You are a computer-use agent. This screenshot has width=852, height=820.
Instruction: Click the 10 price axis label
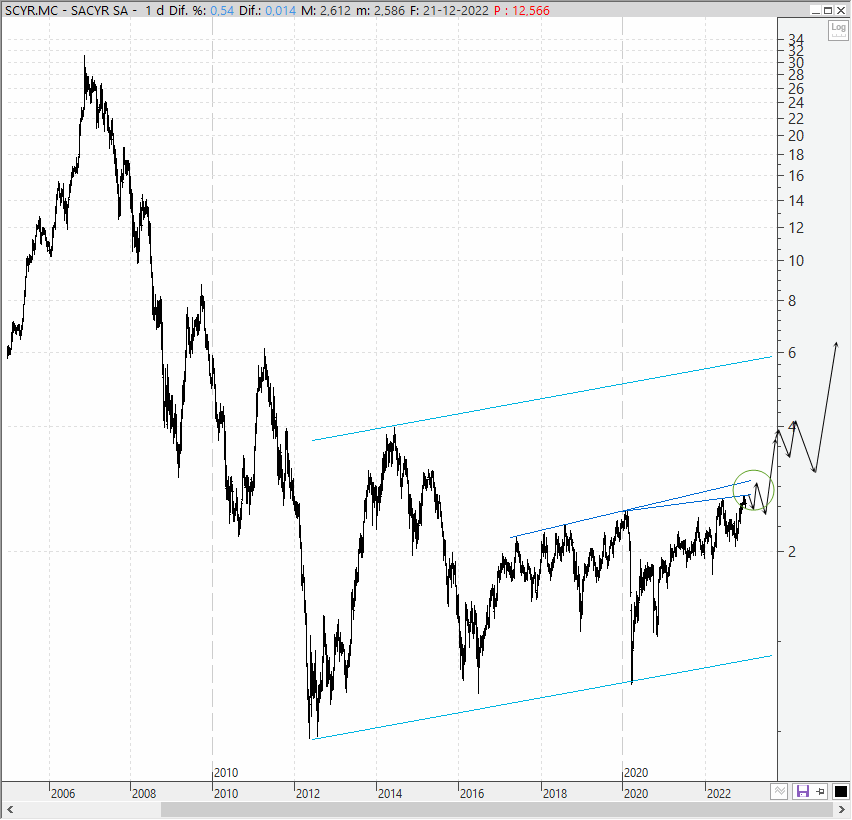795,261
